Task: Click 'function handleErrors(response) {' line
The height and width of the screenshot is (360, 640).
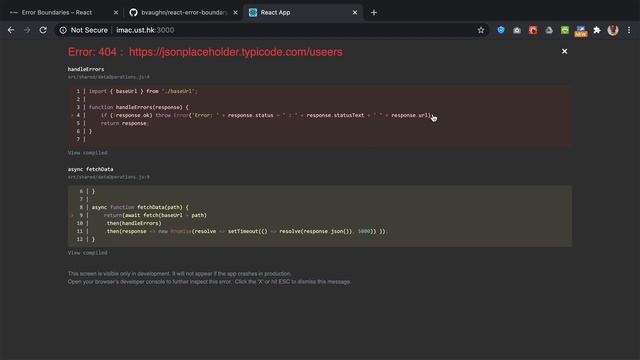Action: click(x=139, y=107)
